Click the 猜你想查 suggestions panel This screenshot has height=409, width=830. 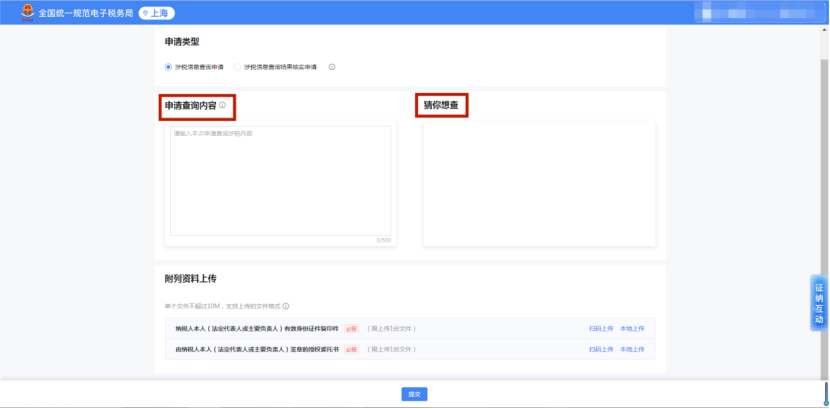[539, 183]
